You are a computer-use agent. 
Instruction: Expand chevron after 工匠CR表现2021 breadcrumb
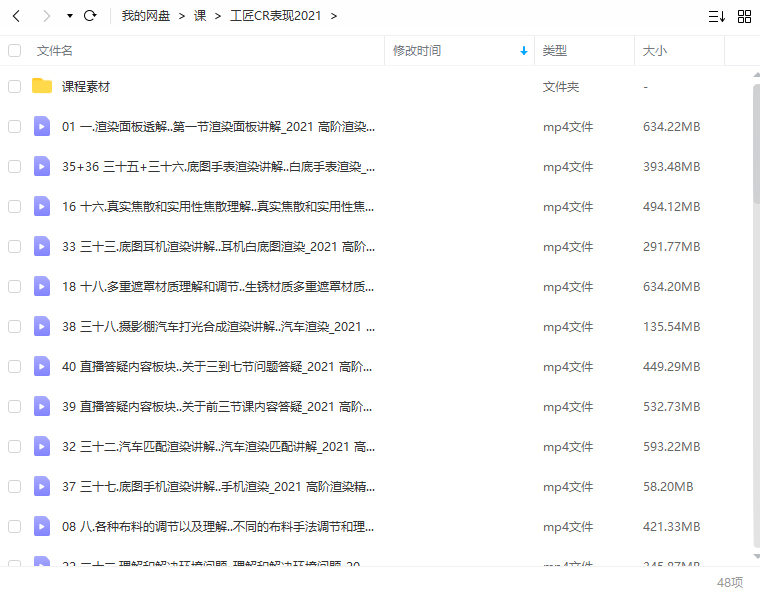[333, 16]
